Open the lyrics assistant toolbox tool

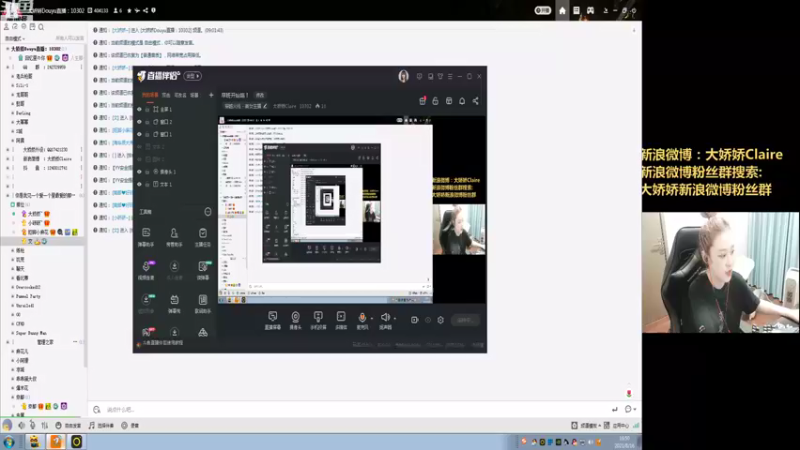203,303
